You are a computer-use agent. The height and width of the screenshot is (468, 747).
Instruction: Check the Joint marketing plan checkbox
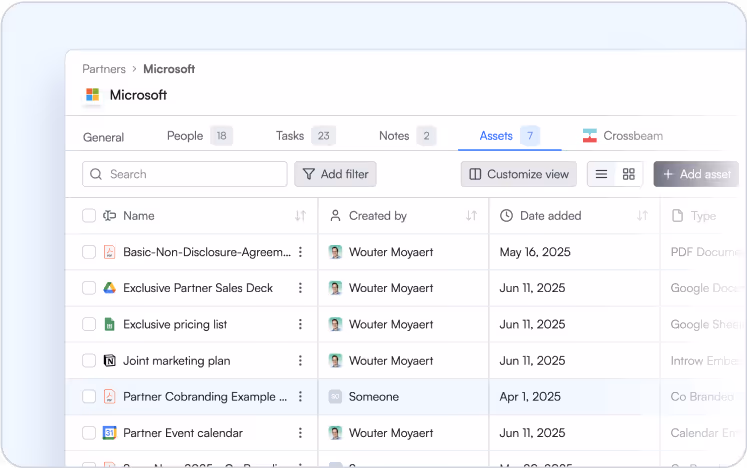[x=89, y=360]
